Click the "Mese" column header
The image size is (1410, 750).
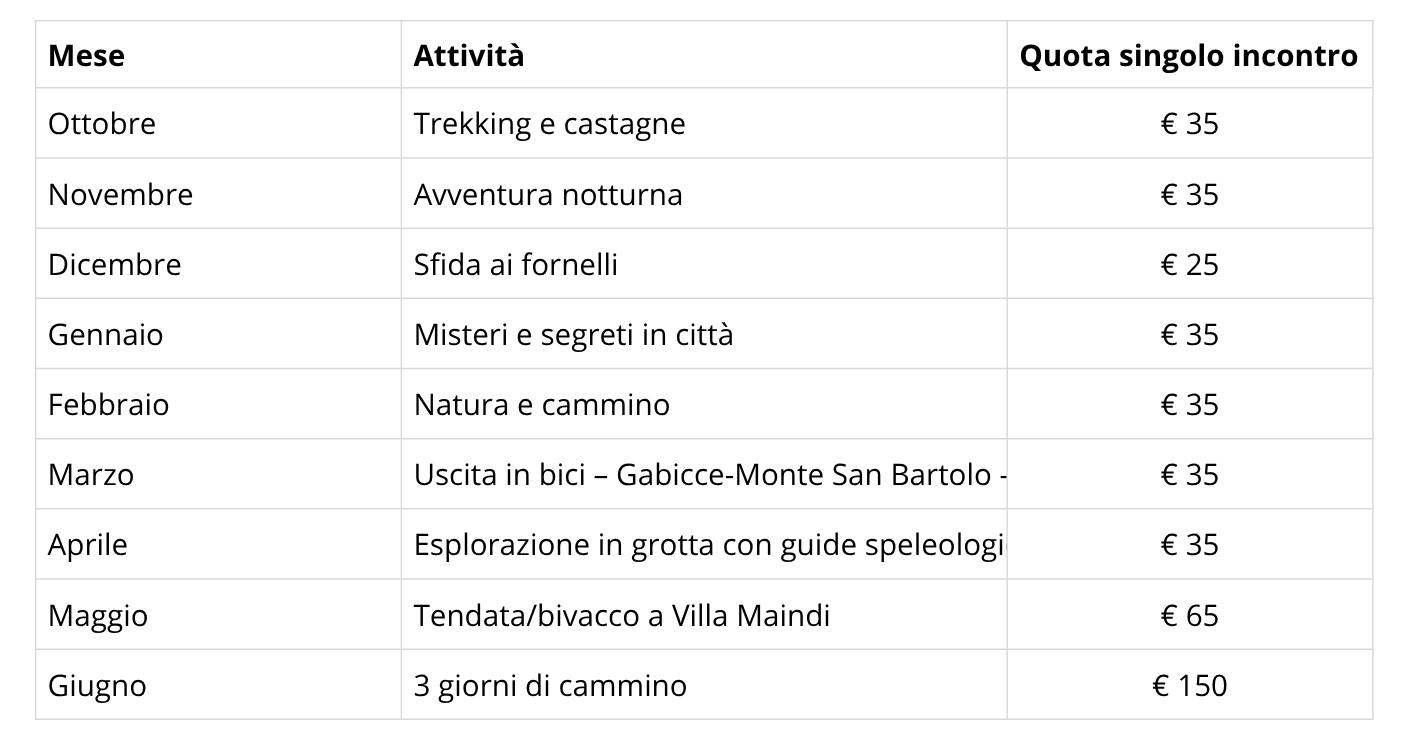pos(86,55)
